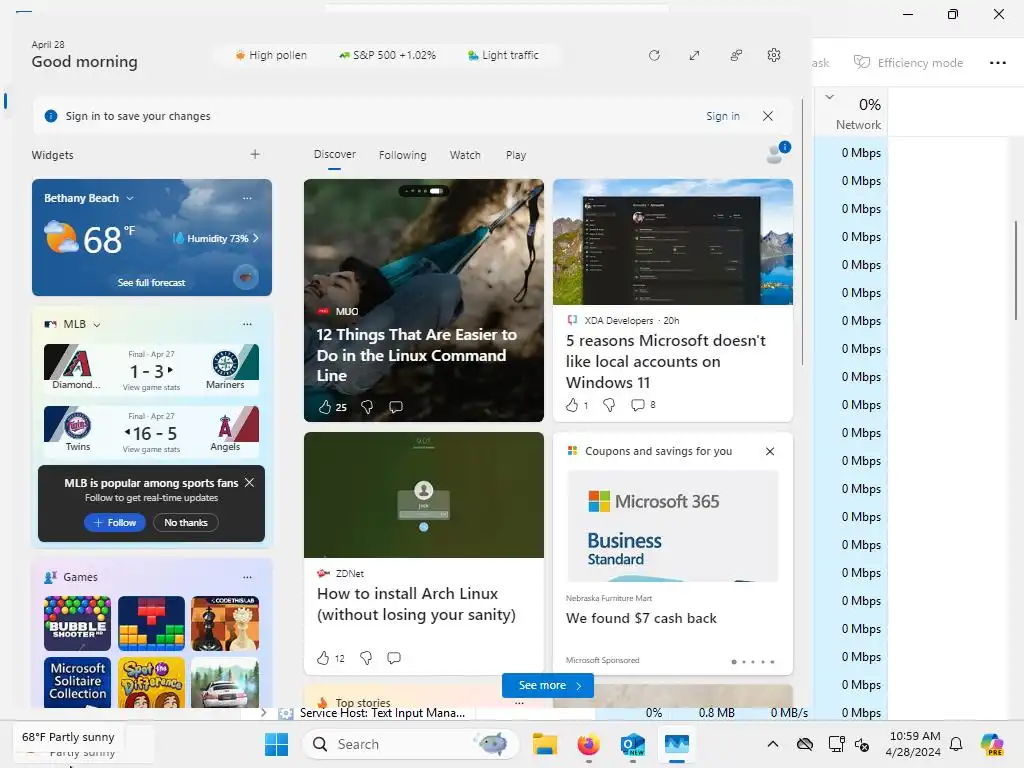
Task: Switch to the Play tab
Action: click(516, 155)
